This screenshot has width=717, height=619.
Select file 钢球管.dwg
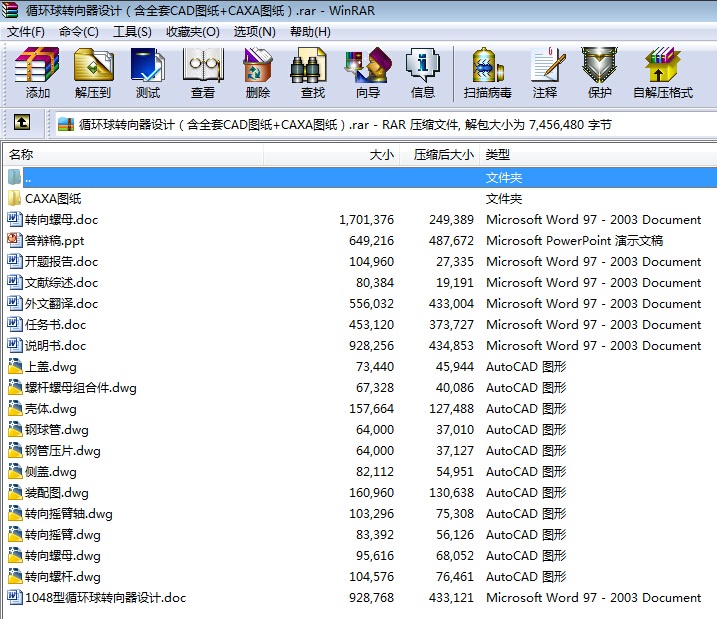pyautogui.click(x=57, y=430)
